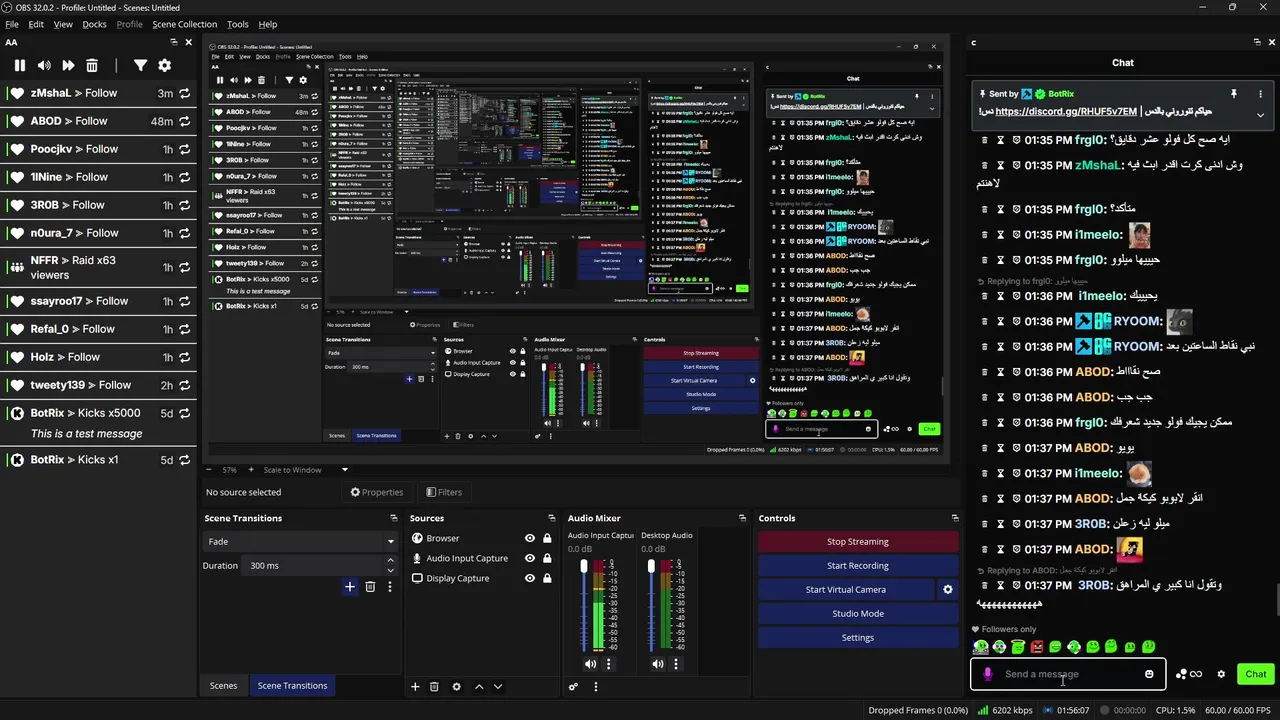Mute Desktop Audio speaker button
Screen dimensions: 1280x720
[x=657, y=664]
